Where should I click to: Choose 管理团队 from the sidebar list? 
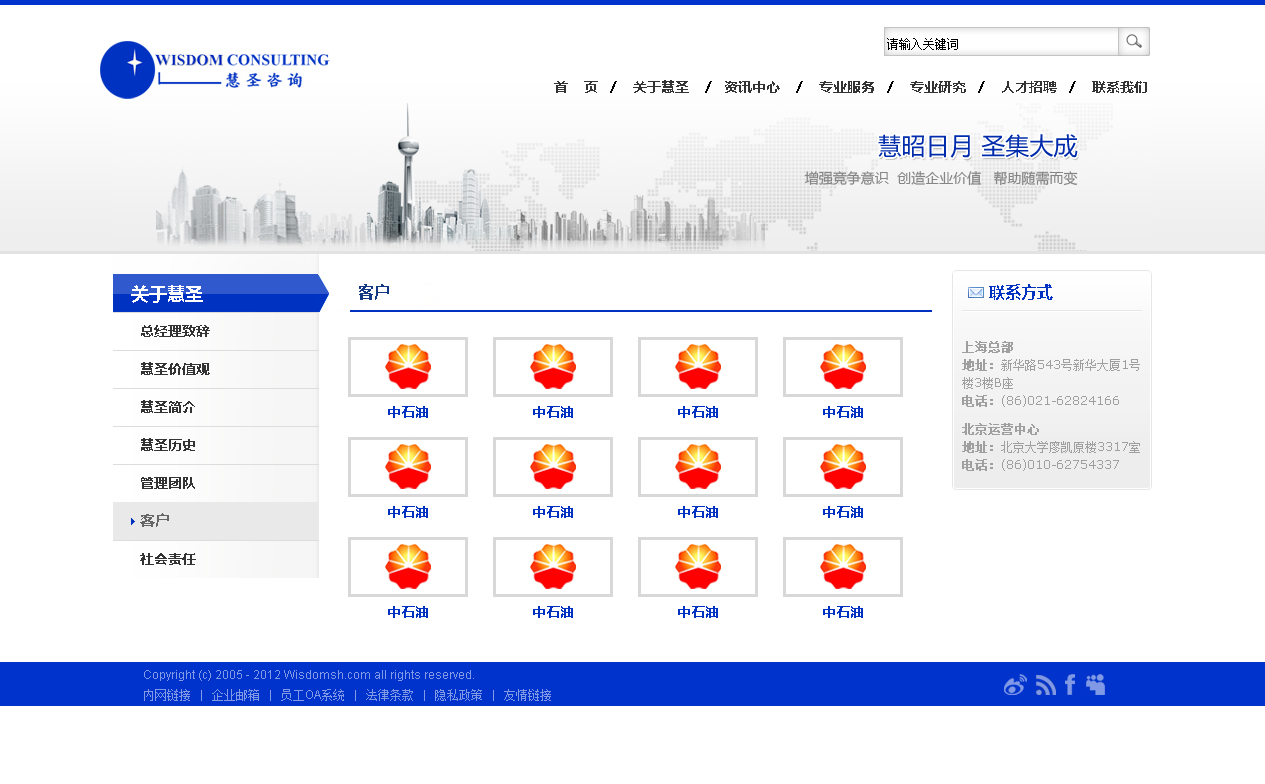pos(168,484)
